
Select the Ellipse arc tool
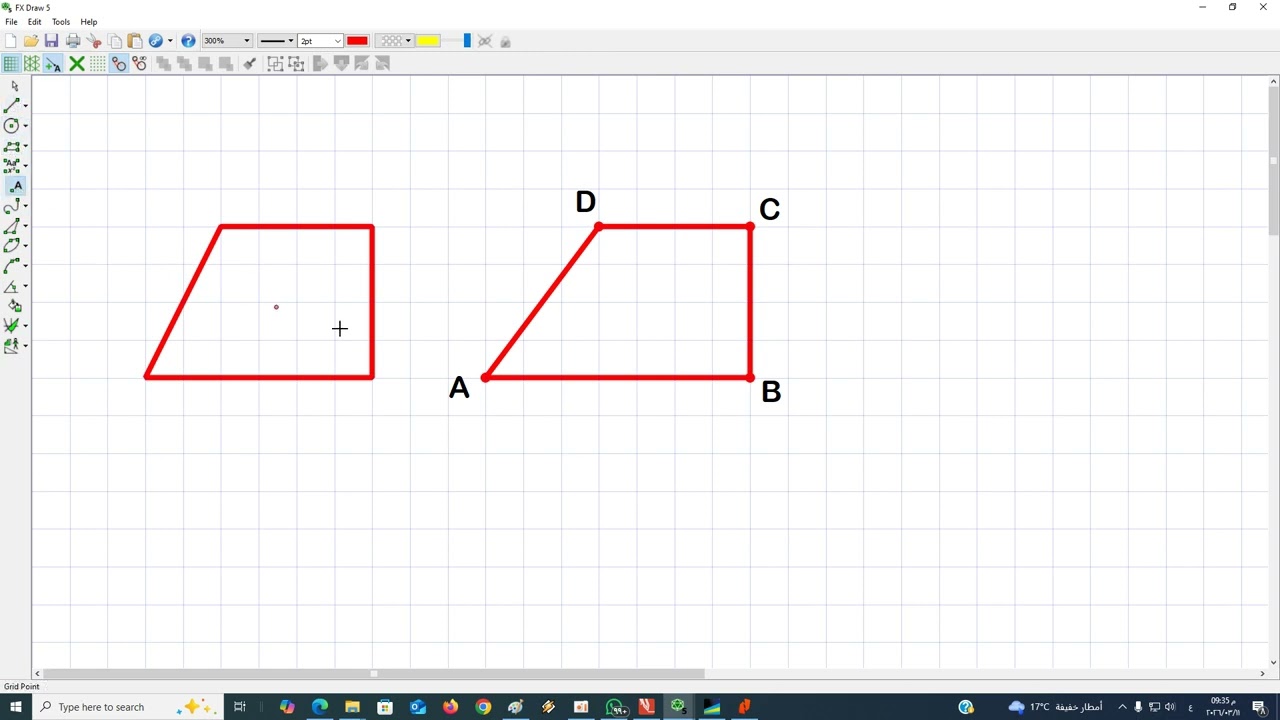click(x=12, y=246)
